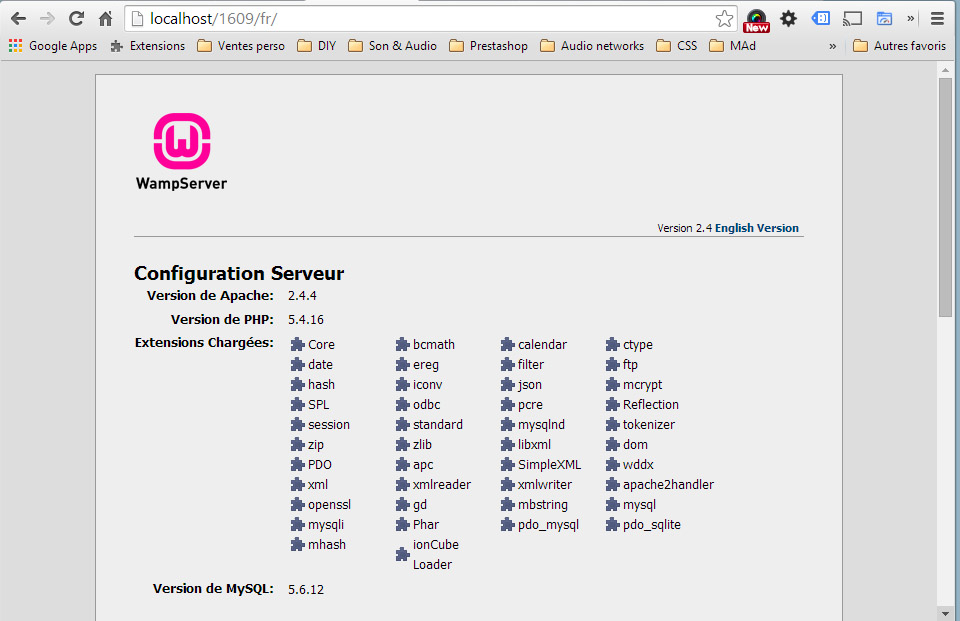Image resolution: width=960 pixels, height=621 pixels.
Task: Click the puzzle icon beside ctype
Action: tap(613, 345)
